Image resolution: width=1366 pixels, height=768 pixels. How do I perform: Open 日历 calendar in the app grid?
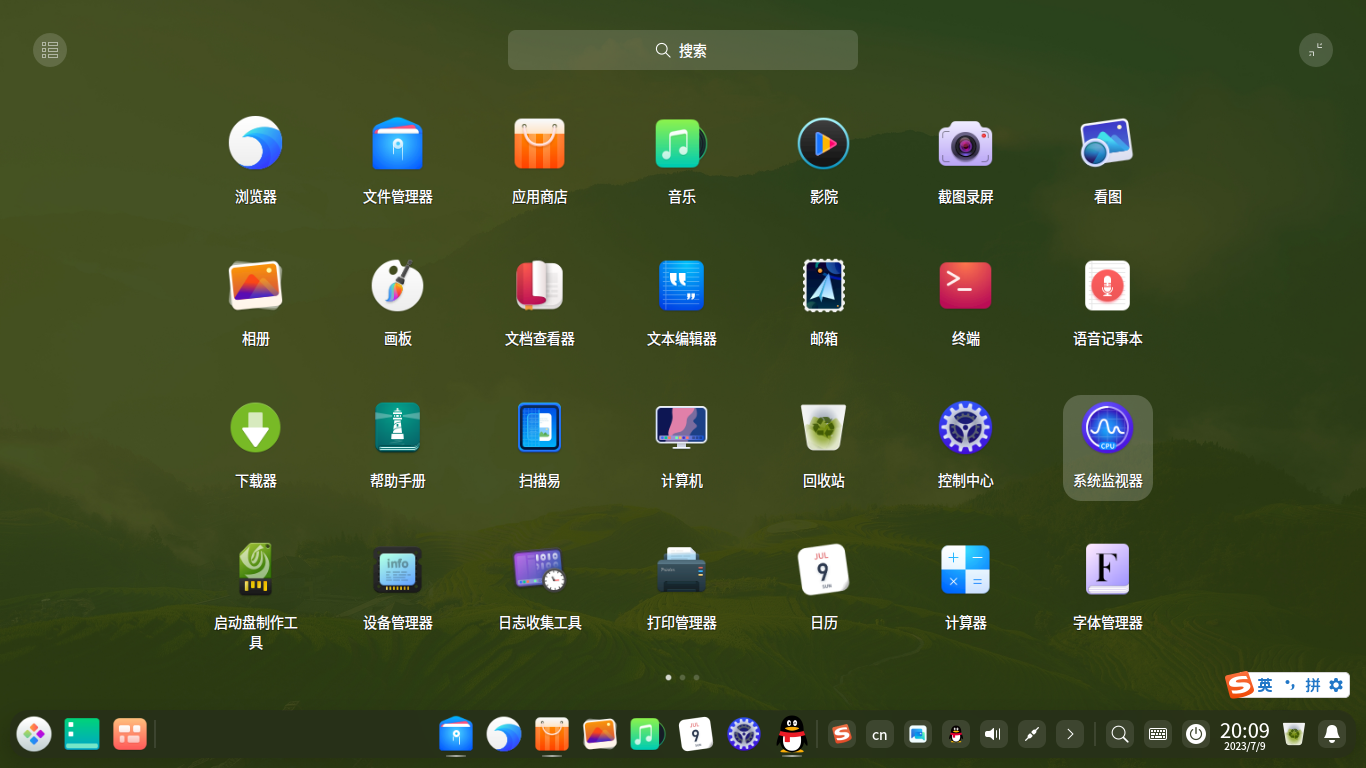pos(823,570)
